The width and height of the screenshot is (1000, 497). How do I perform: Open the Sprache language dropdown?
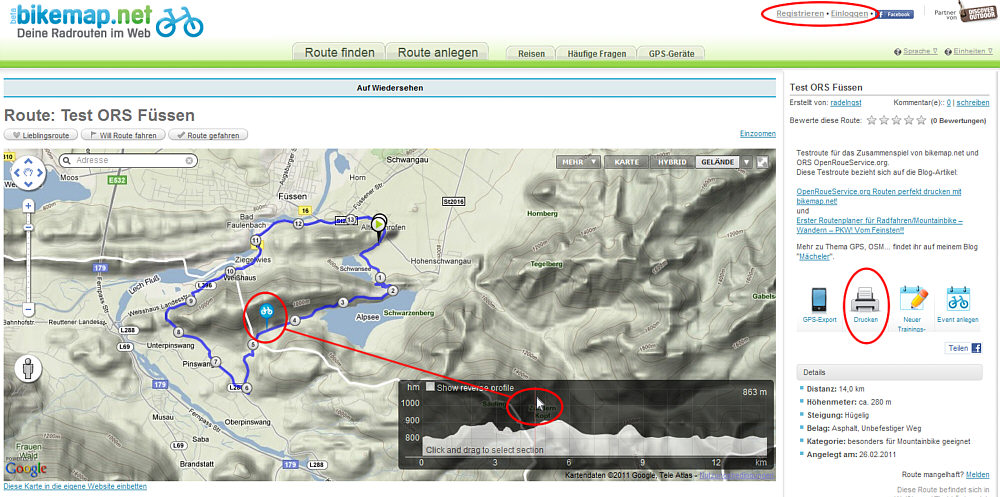(914, 52)
